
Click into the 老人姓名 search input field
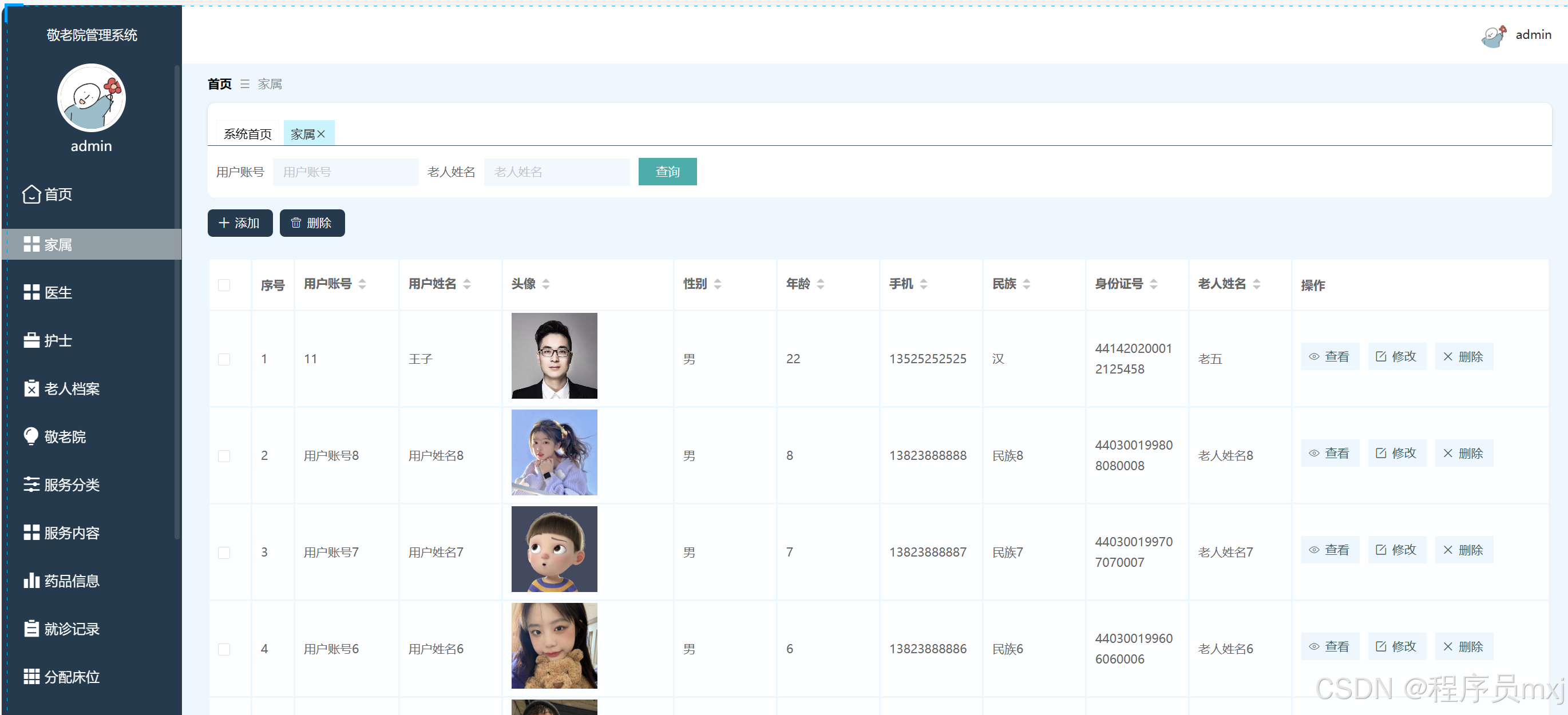556,172
